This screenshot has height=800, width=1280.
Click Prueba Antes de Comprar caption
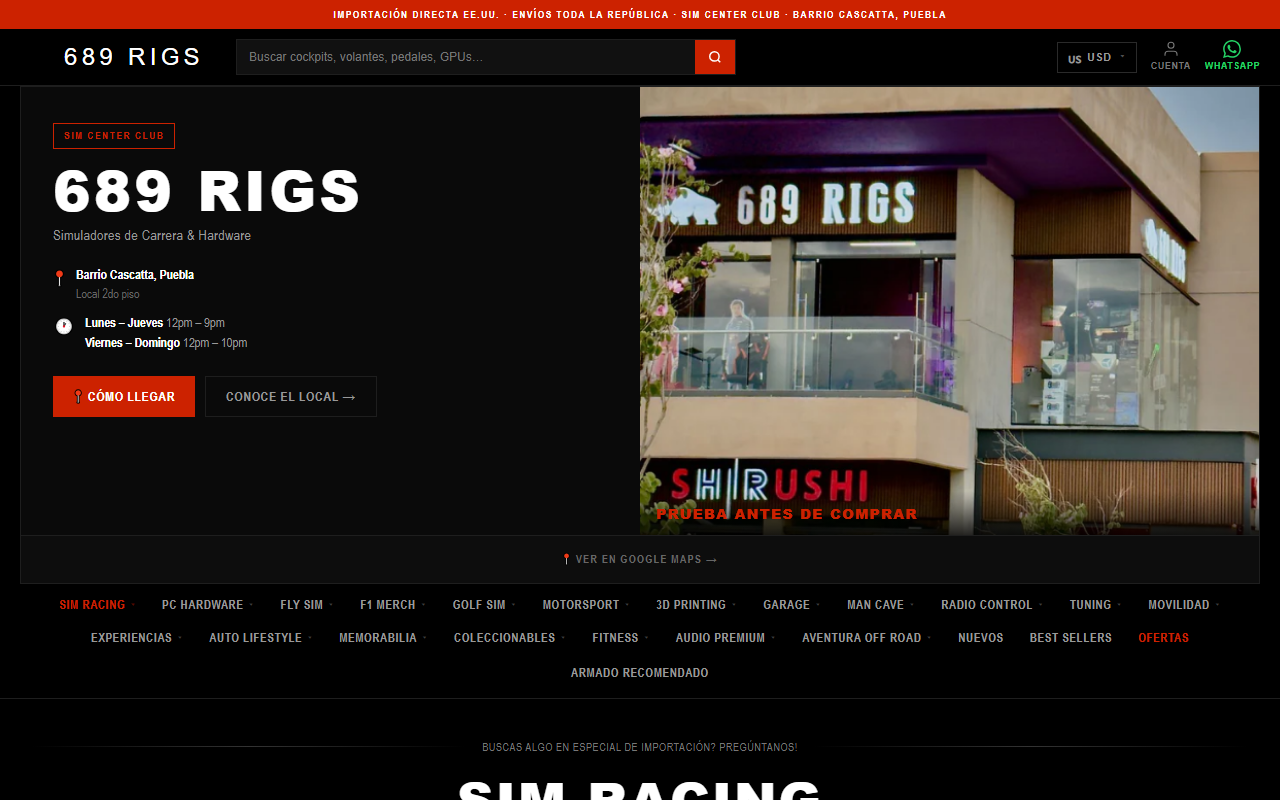pyautogui.click(x=787, y=514)
